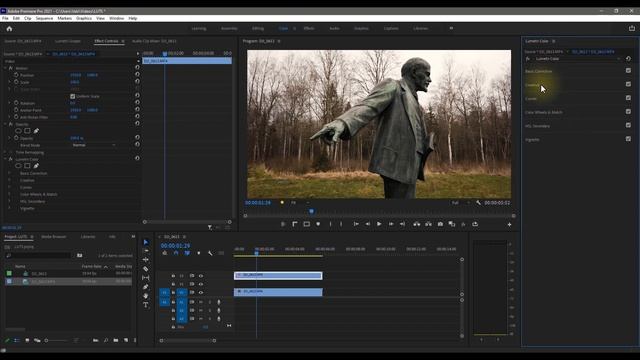Disable Color Wheels & Match checkbox
Image resolution: width=640 pixels, height=360 pixels.
tap(628, 111)
